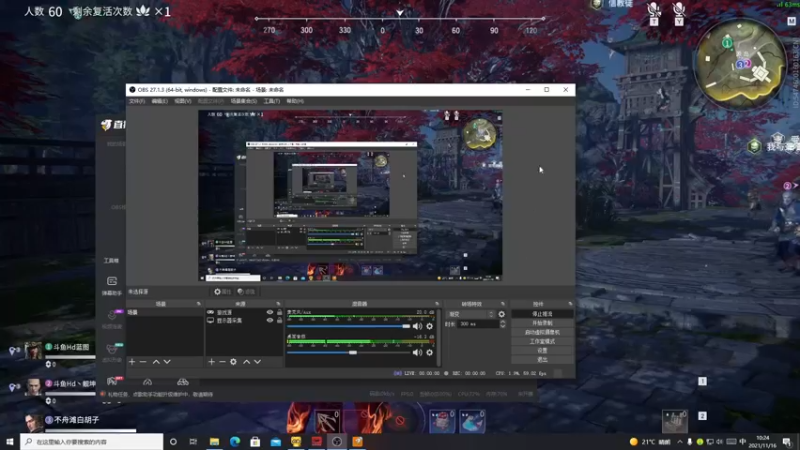Toggle lock on the game source row
800x450 pixels.
(279, 312)
